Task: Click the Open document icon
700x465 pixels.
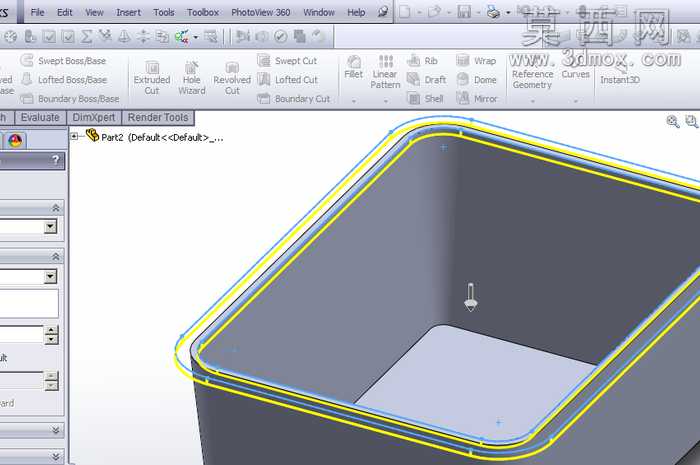Action: (434, 12)
